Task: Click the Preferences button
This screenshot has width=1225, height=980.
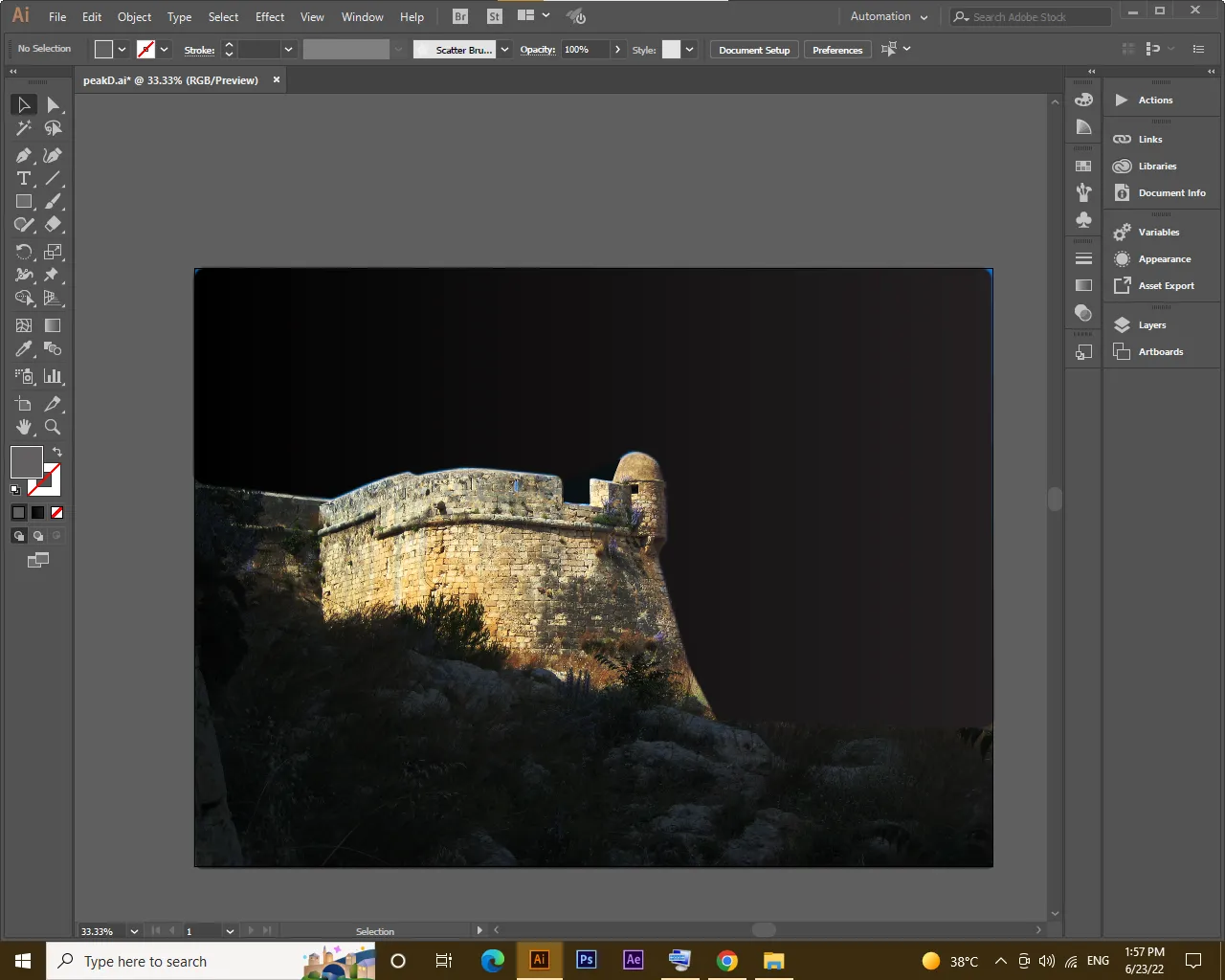Action: (837, 50)
